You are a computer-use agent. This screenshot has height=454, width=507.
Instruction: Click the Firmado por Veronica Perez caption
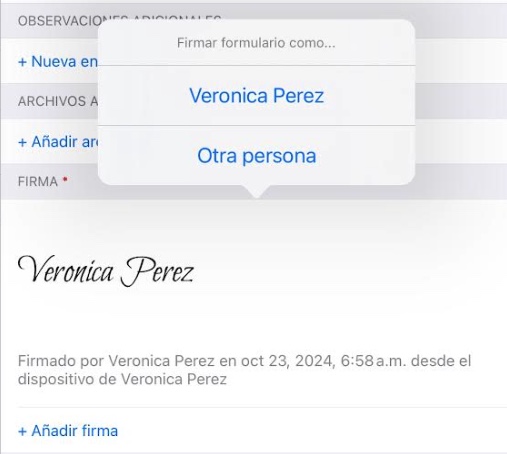pyautogui.click(x=116, y=361)
